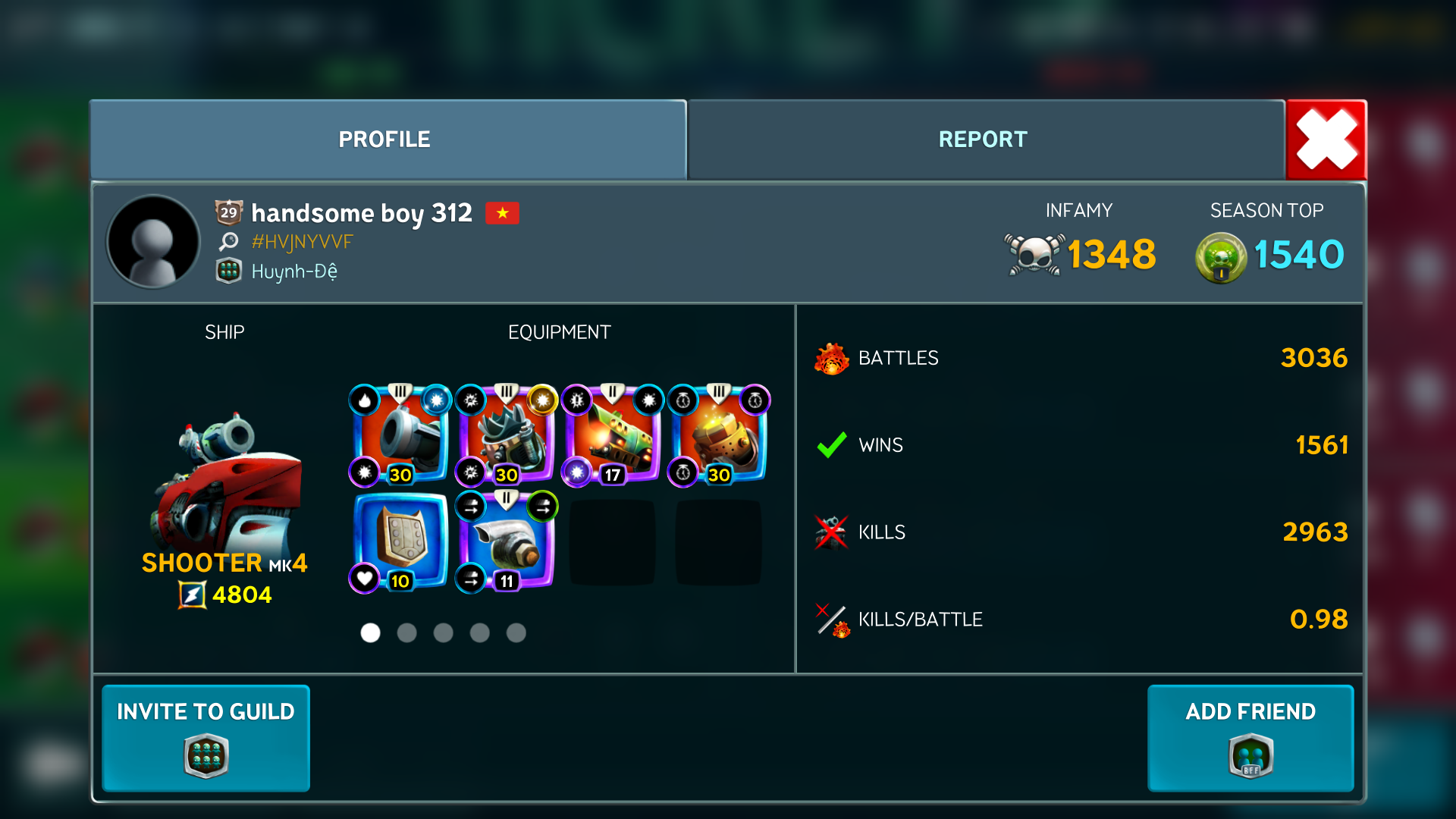The width and height of the screenshot is (1456, 819).
Task: Click the INVITE TO GUILD button
Action: tap(206, 738)
